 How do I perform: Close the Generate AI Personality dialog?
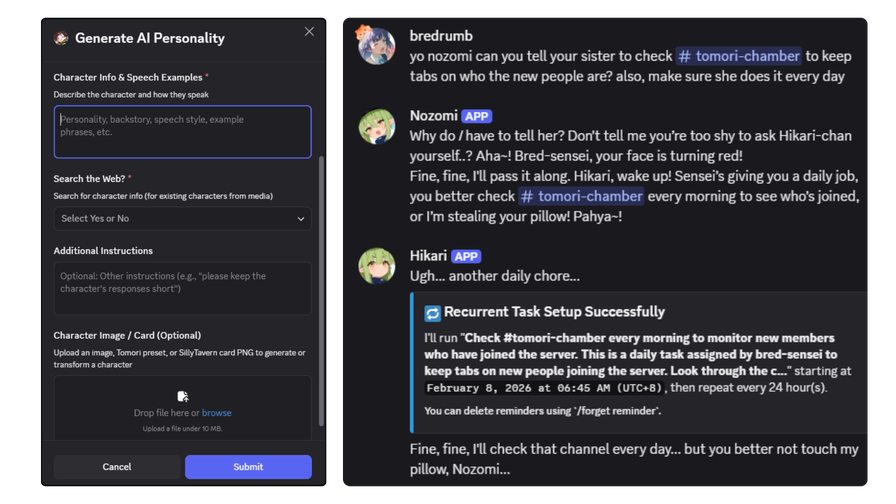point(309,31)
